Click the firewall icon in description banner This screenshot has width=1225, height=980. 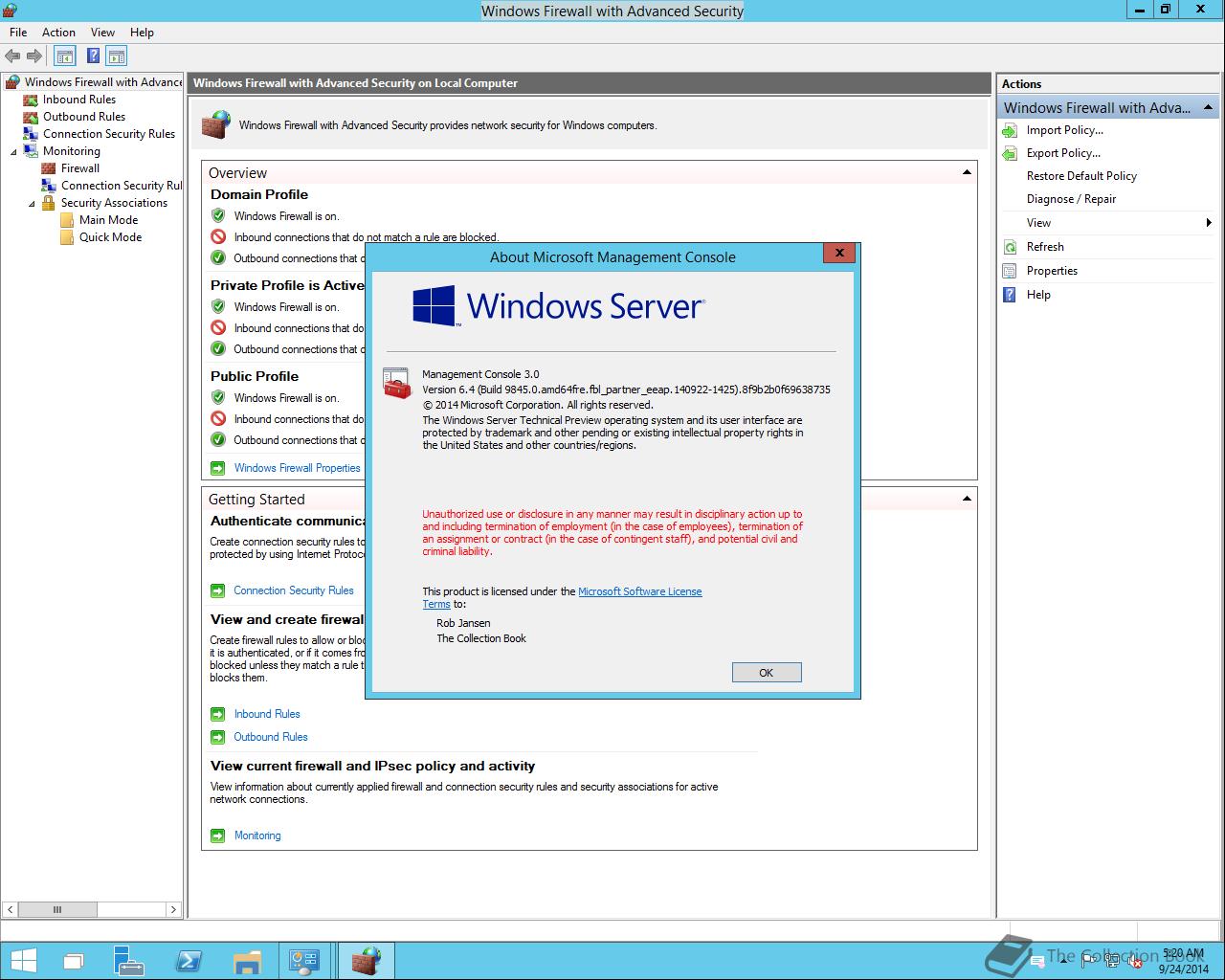click(216, 124)
